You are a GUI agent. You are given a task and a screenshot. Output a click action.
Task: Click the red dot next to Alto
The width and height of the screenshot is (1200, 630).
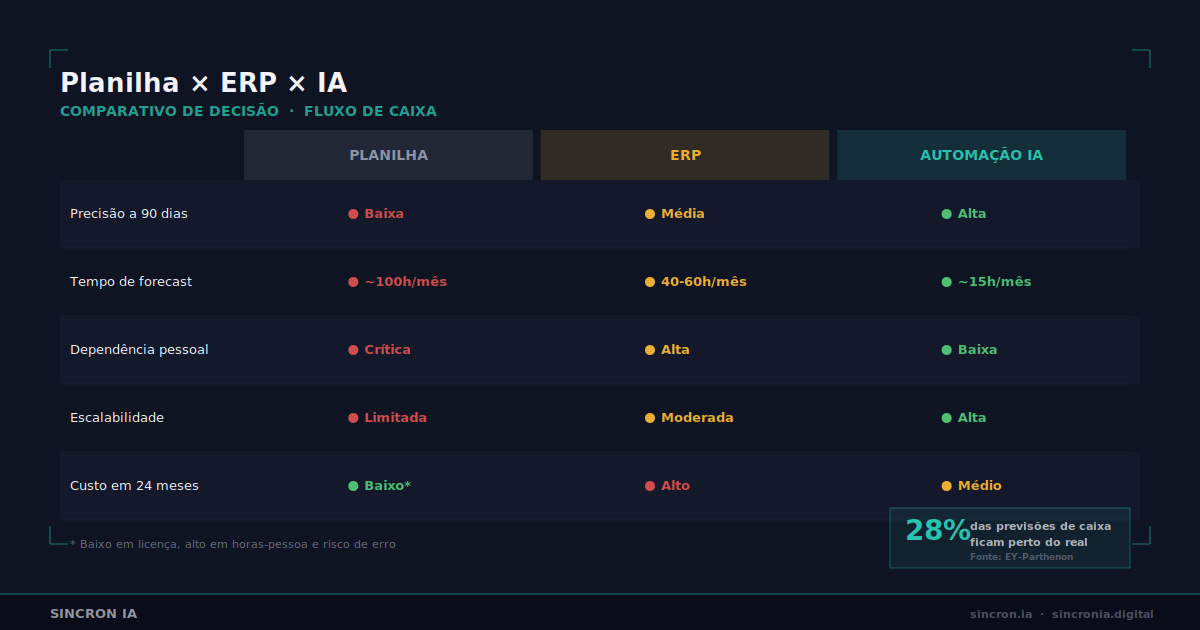tap(650, 486)
